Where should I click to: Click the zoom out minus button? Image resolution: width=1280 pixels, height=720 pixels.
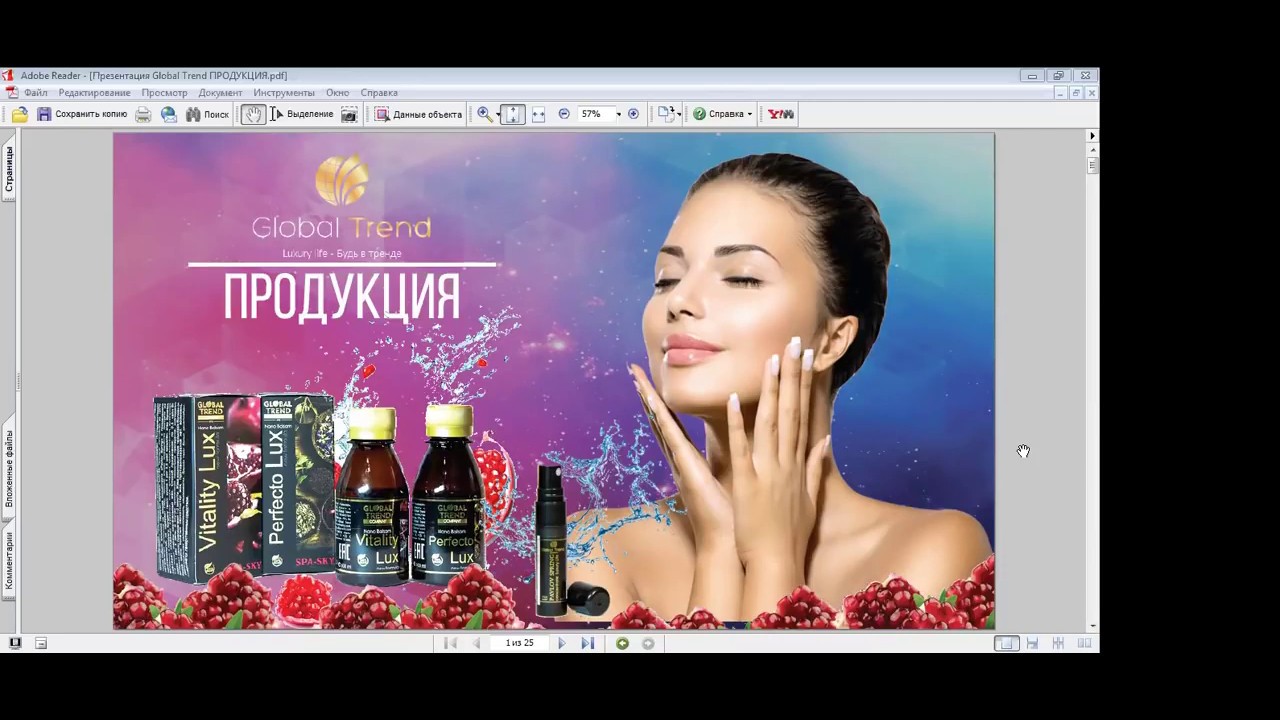[564, 114]
